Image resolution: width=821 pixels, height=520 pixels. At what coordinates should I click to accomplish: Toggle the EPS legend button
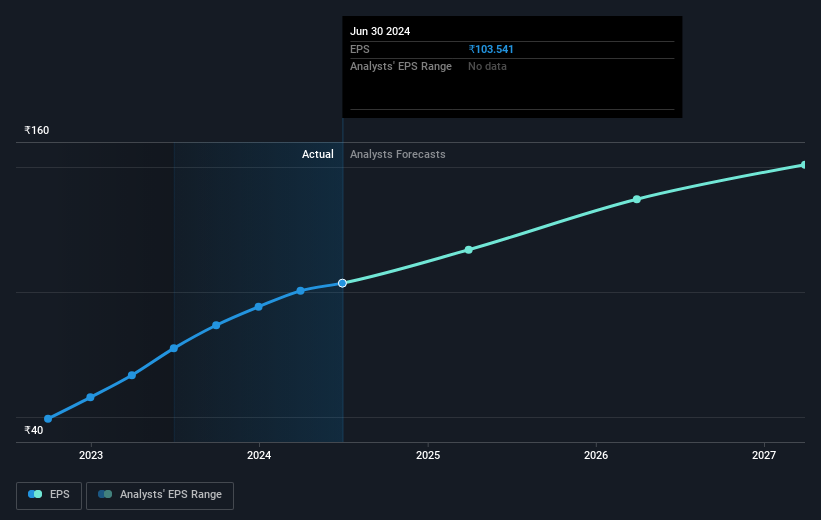point(49,495)
